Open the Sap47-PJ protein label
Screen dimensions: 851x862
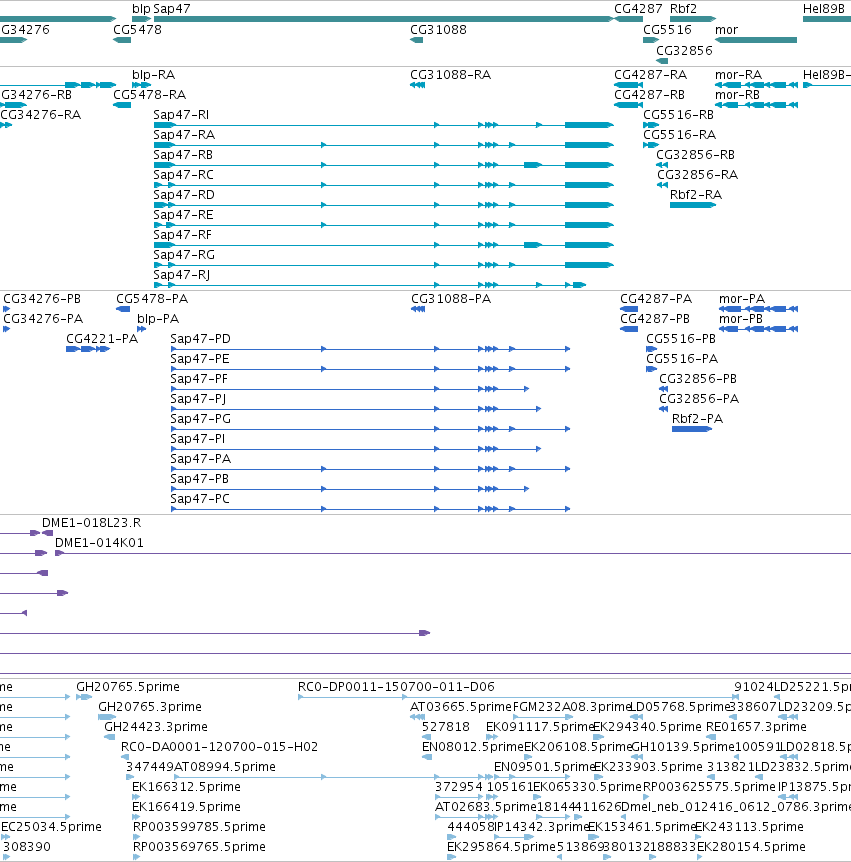[198, 399]
